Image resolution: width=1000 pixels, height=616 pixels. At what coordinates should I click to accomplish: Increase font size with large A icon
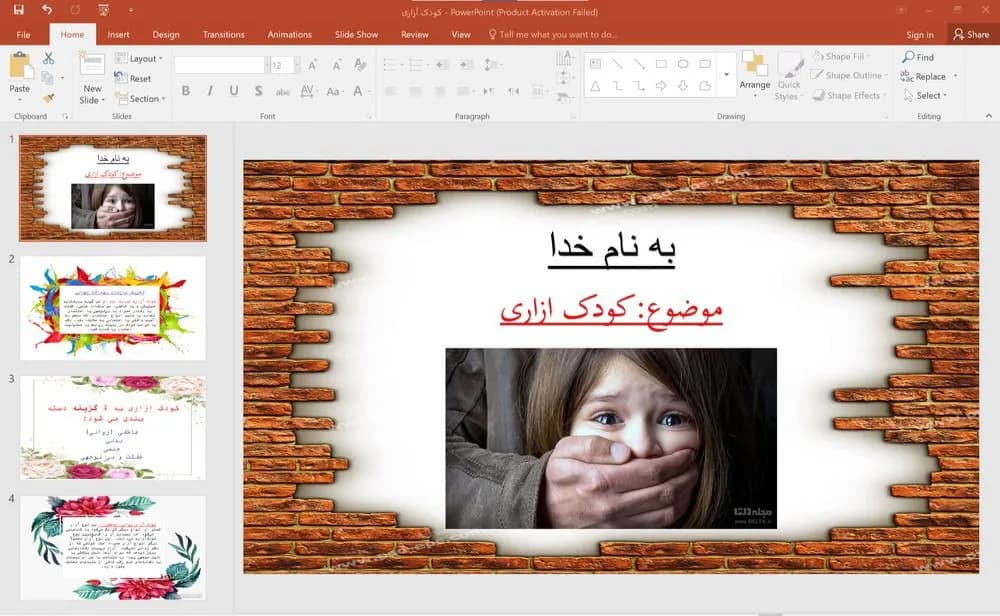click(312, 65)
